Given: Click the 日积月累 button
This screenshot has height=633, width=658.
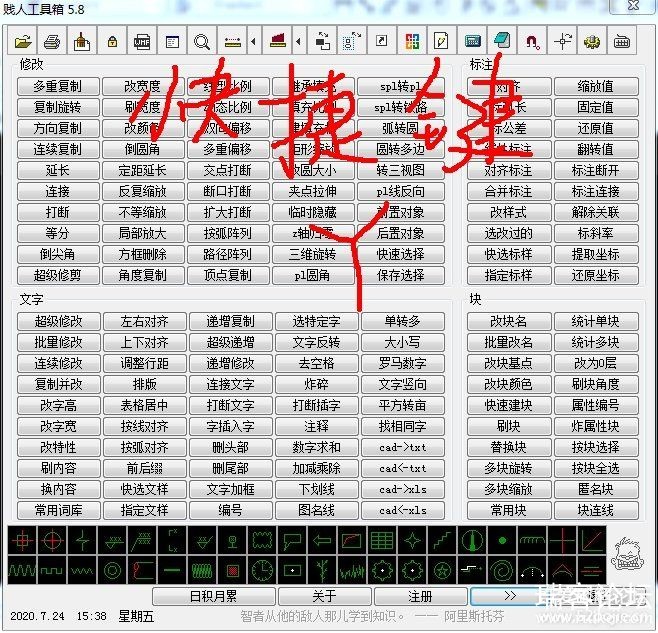Looking at the screenshot, I should (x=213, y=596).
